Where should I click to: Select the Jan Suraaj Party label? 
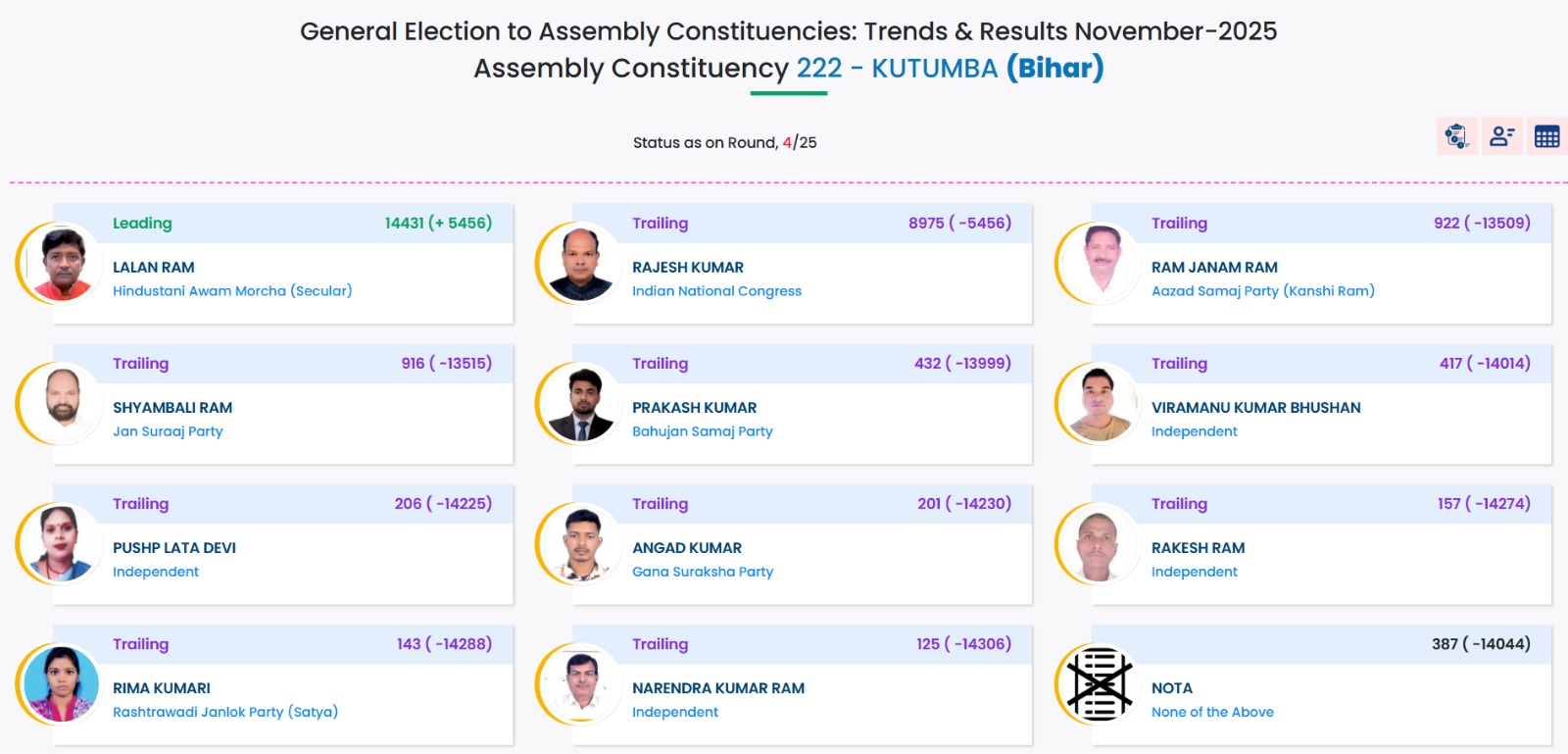click(168, 431)
